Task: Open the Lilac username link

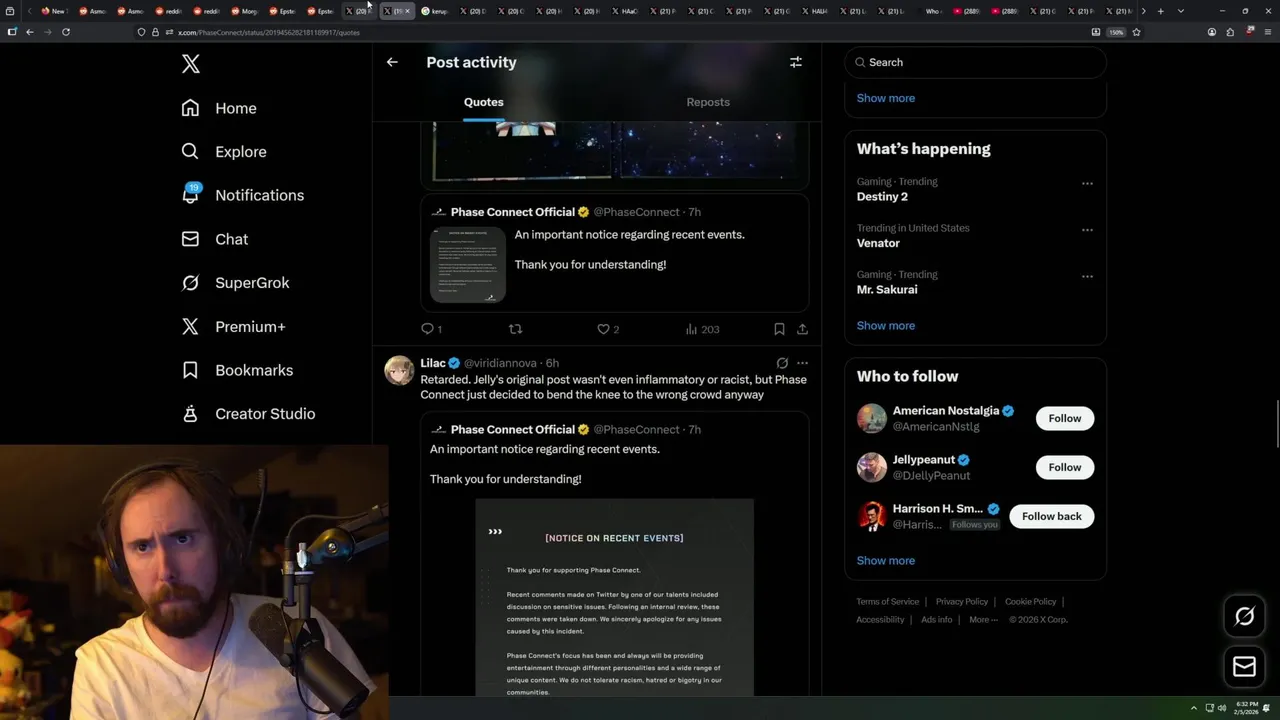Action: click(433, 363)
